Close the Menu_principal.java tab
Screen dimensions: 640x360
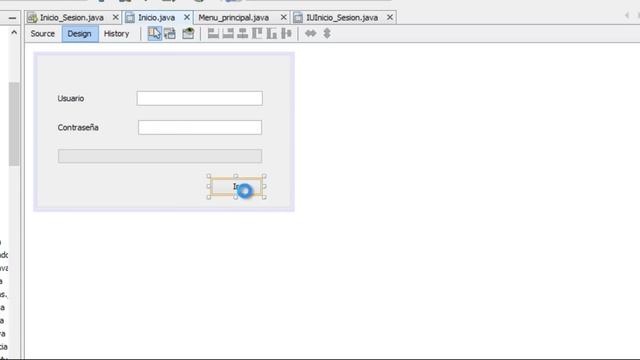point(284,17)
